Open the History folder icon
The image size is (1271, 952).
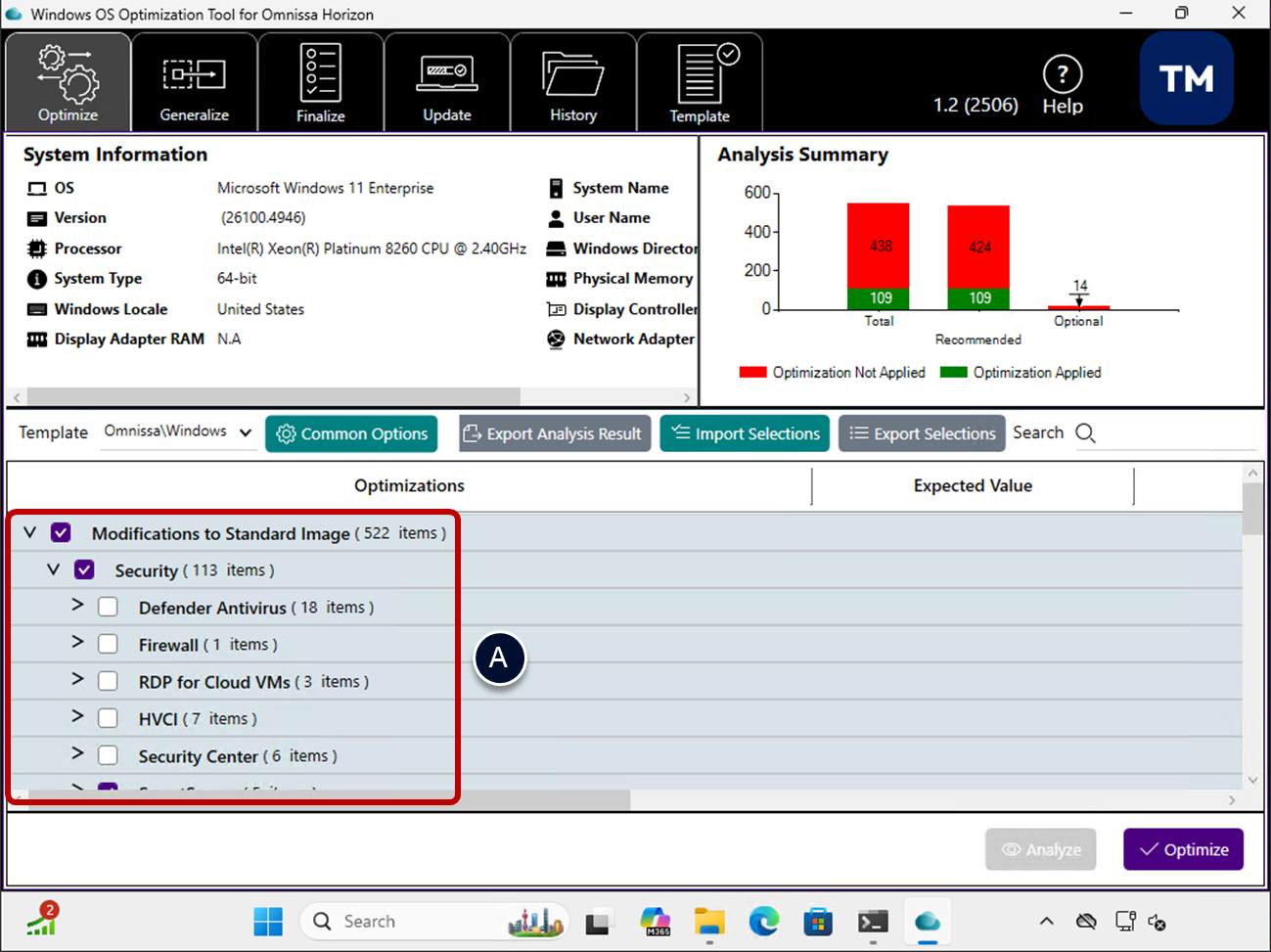(572, 76)
